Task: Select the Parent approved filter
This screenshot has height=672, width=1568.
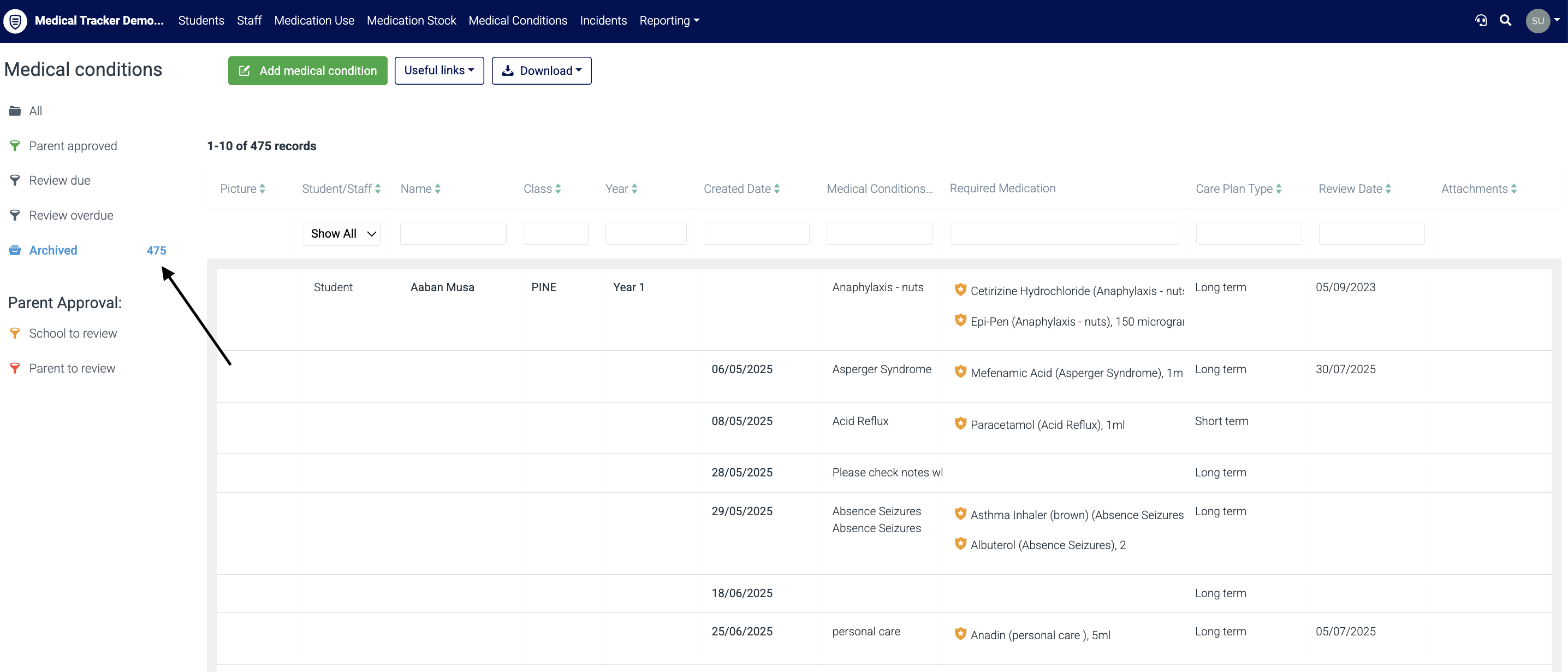Action: pyautogui.click(x=73, y=146)
